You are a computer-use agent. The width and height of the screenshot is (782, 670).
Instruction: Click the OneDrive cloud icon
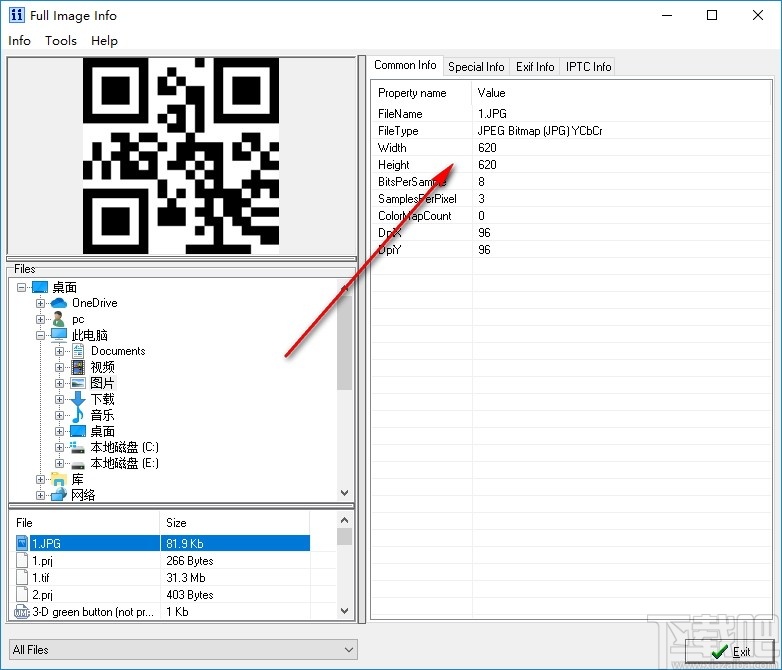click(x=59, y=303)
